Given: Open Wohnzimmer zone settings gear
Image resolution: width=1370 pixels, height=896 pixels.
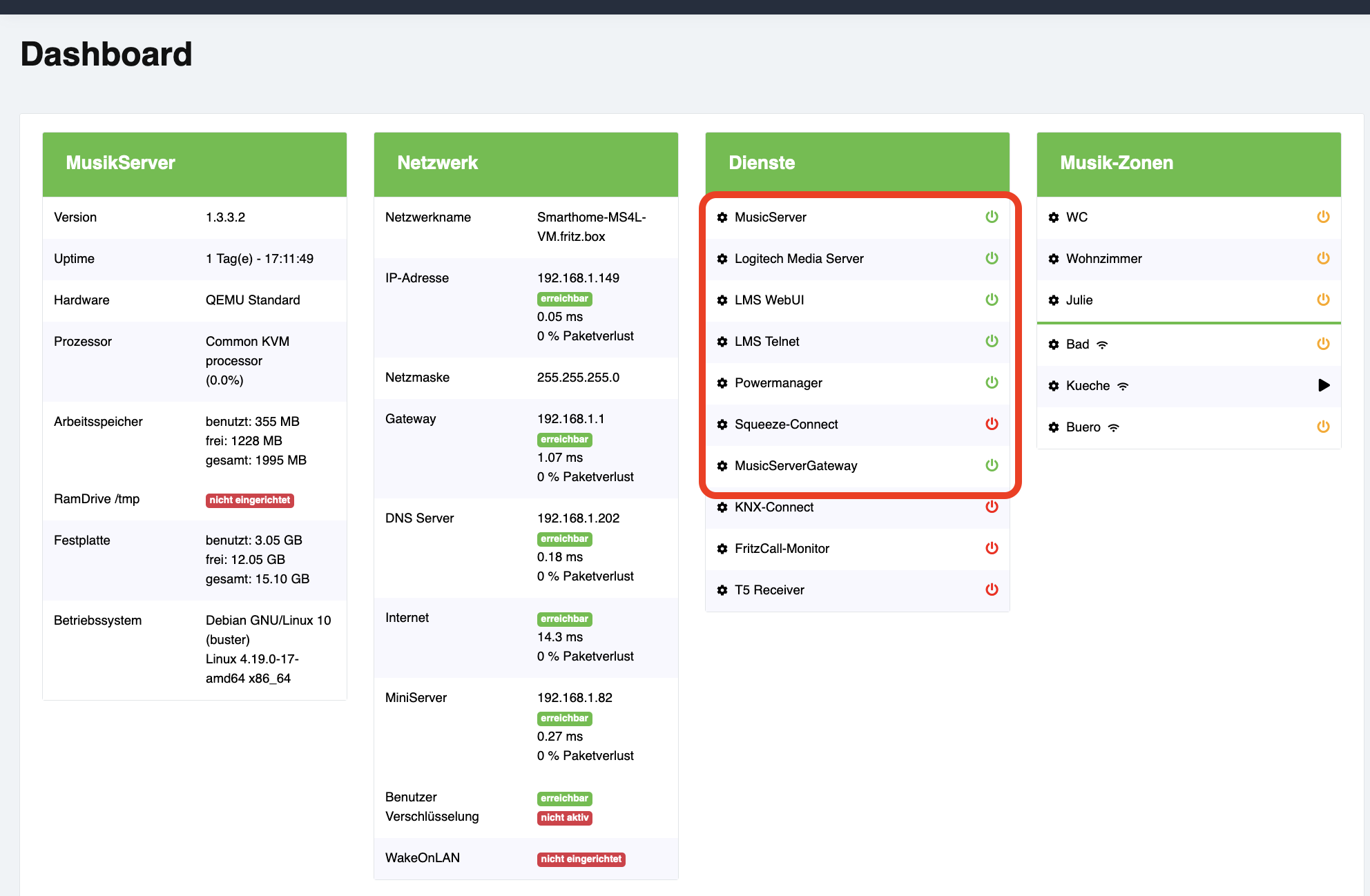Looking at the screenshot, I should pyautogui.click(x=1054, y=259).
